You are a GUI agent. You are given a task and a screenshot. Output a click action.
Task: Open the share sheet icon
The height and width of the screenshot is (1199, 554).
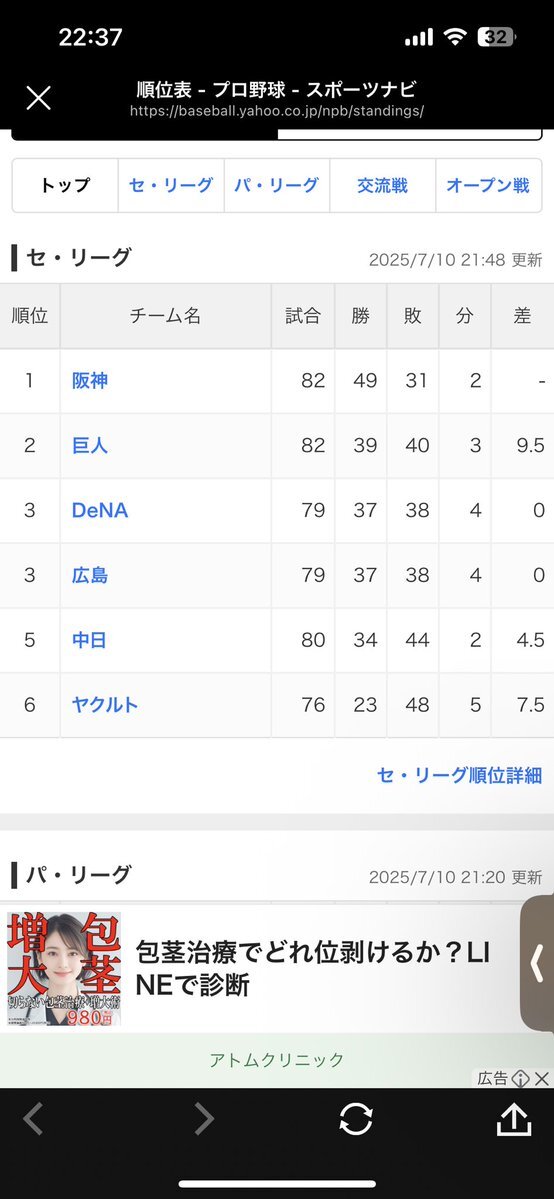(514, 1119)
